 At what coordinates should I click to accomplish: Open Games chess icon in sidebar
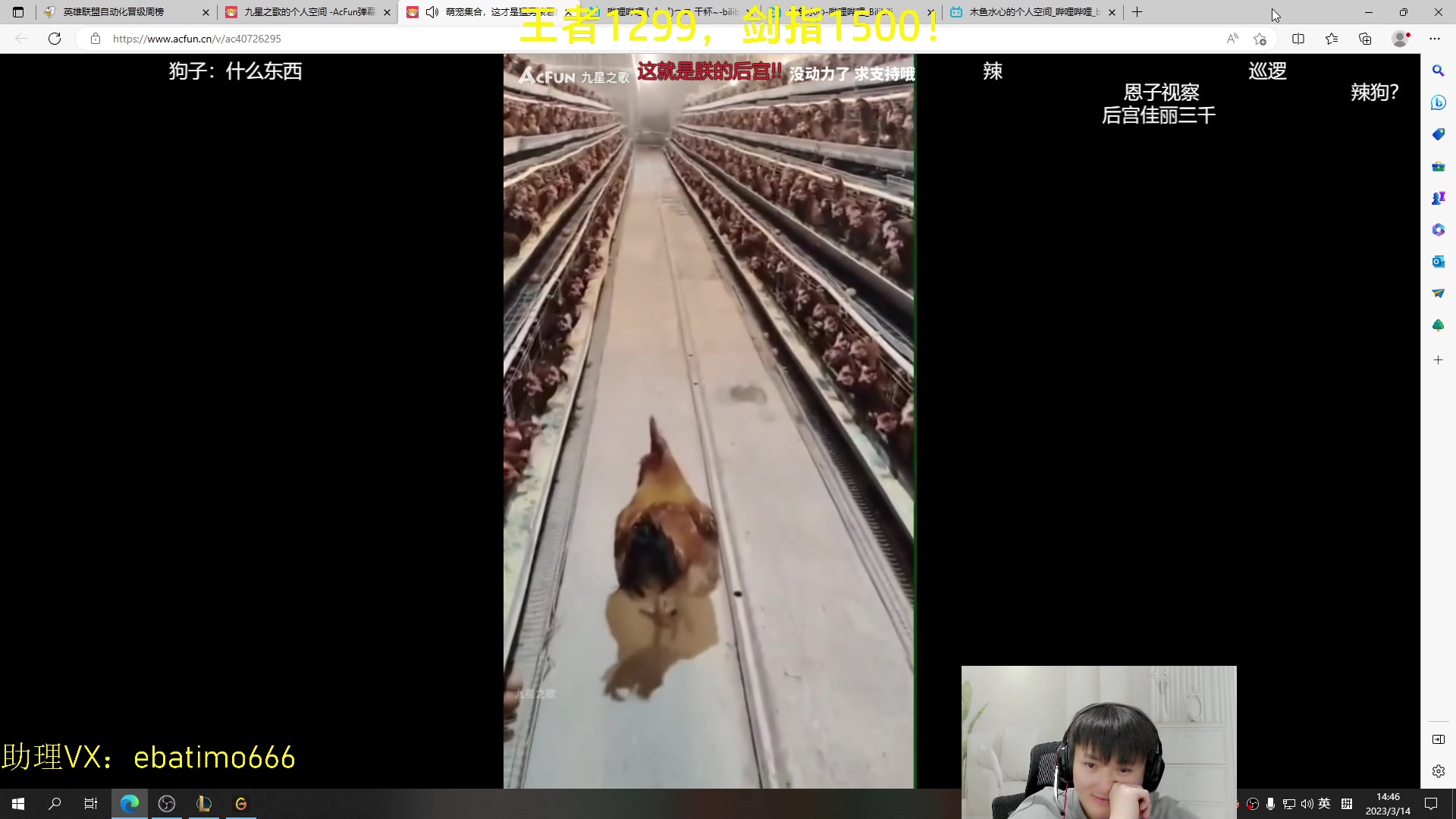(x=1438, y=198)
